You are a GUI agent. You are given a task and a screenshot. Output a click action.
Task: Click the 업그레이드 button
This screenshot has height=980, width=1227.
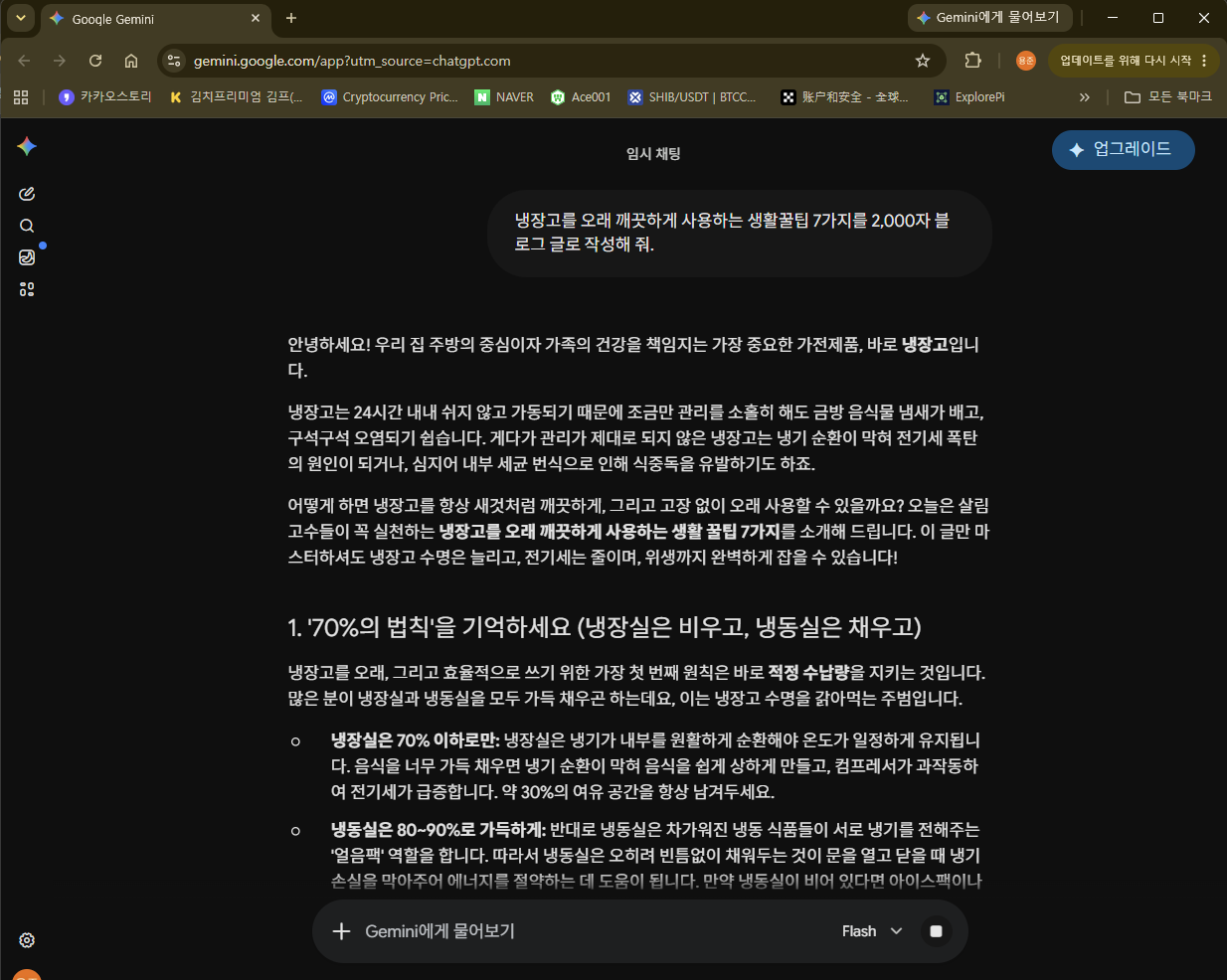point(1124,149)
